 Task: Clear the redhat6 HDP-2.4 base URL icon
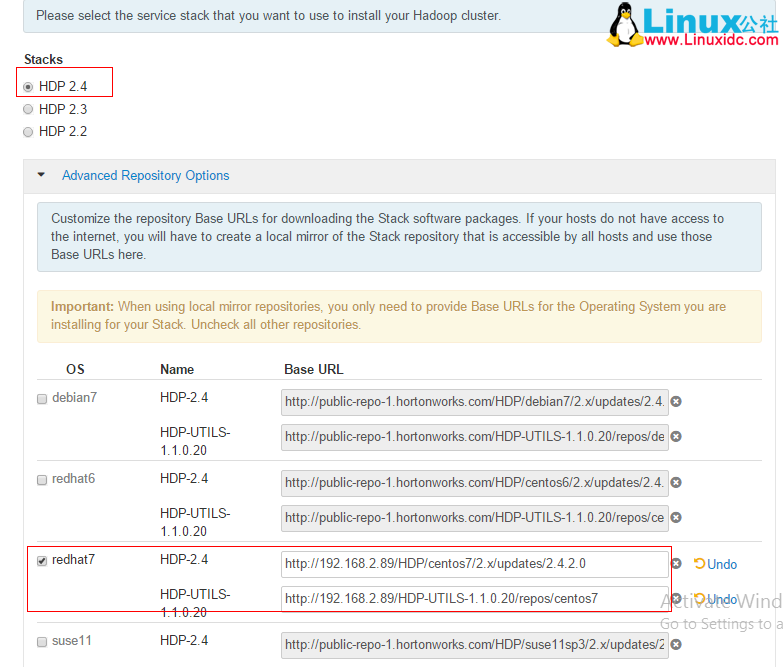pyautogui.click(x=676, y=482)
